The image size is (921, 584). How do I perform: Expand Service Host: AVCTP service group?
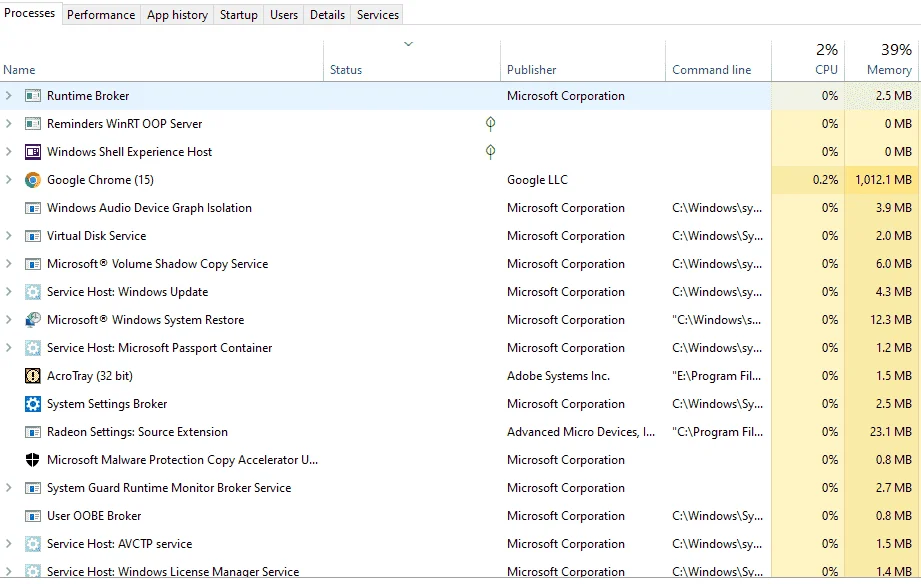coord(8,544)
